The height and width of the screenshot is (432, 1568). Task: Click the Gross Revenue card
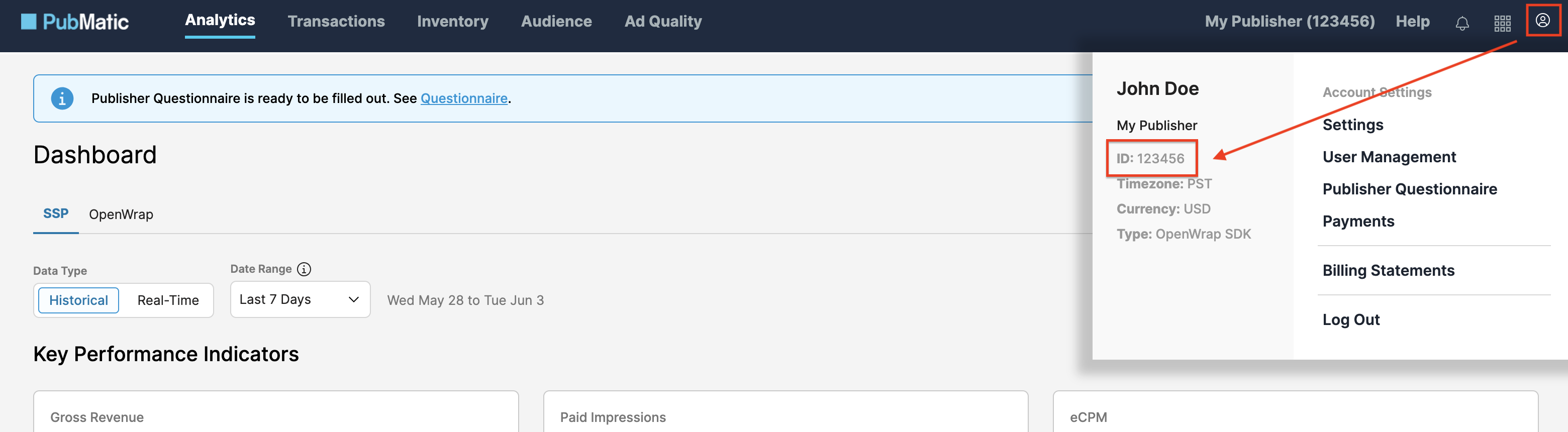coord(275,414)
